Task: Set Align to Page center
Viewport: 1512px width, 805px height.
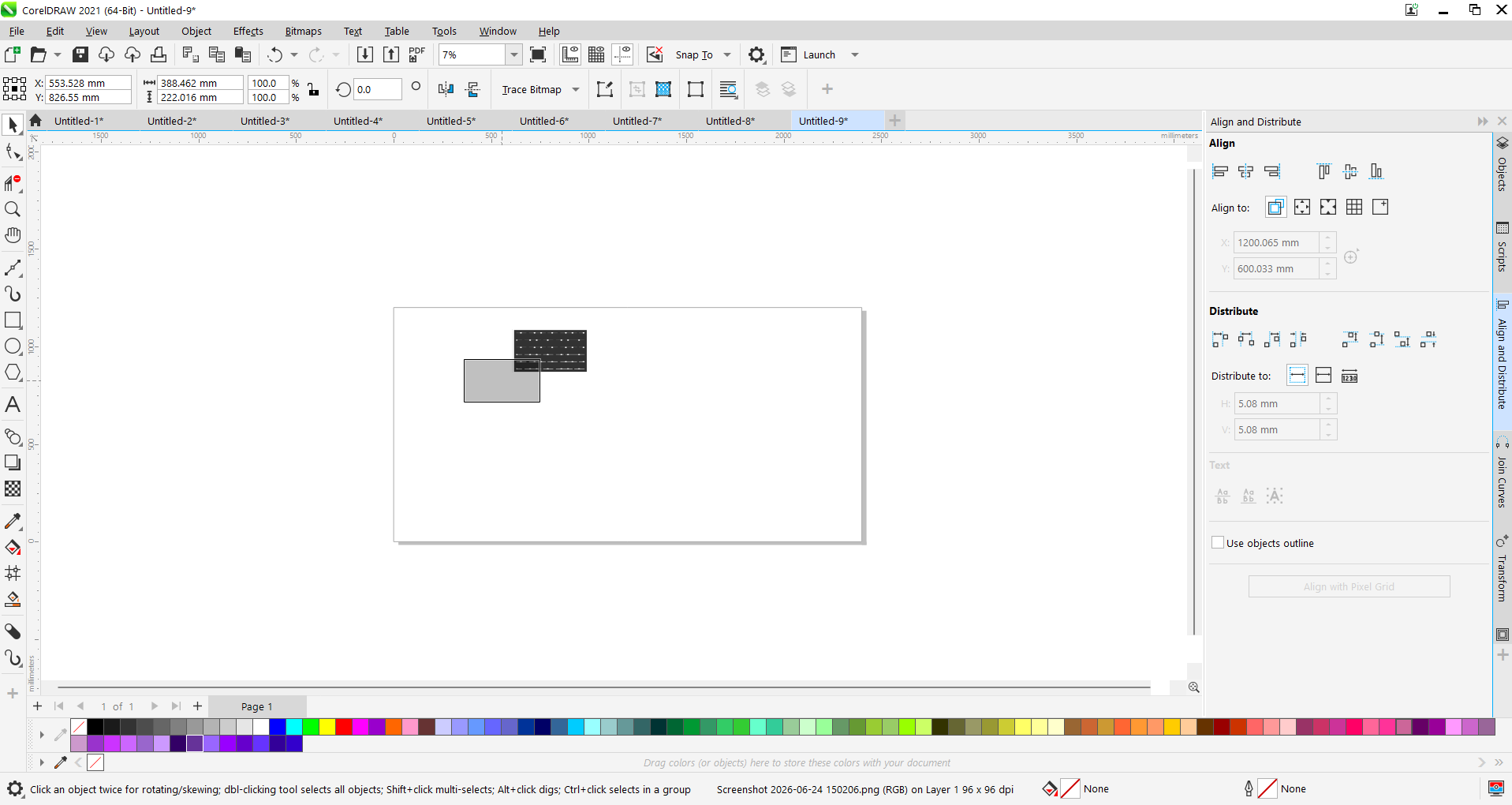Action: [1328, 207]
